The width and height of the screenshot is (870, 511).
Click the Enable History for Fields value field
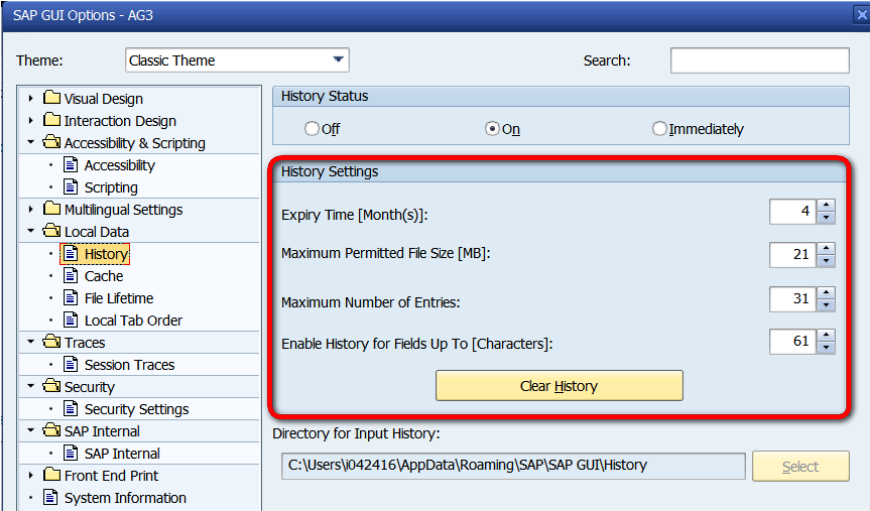coord(793,341)
